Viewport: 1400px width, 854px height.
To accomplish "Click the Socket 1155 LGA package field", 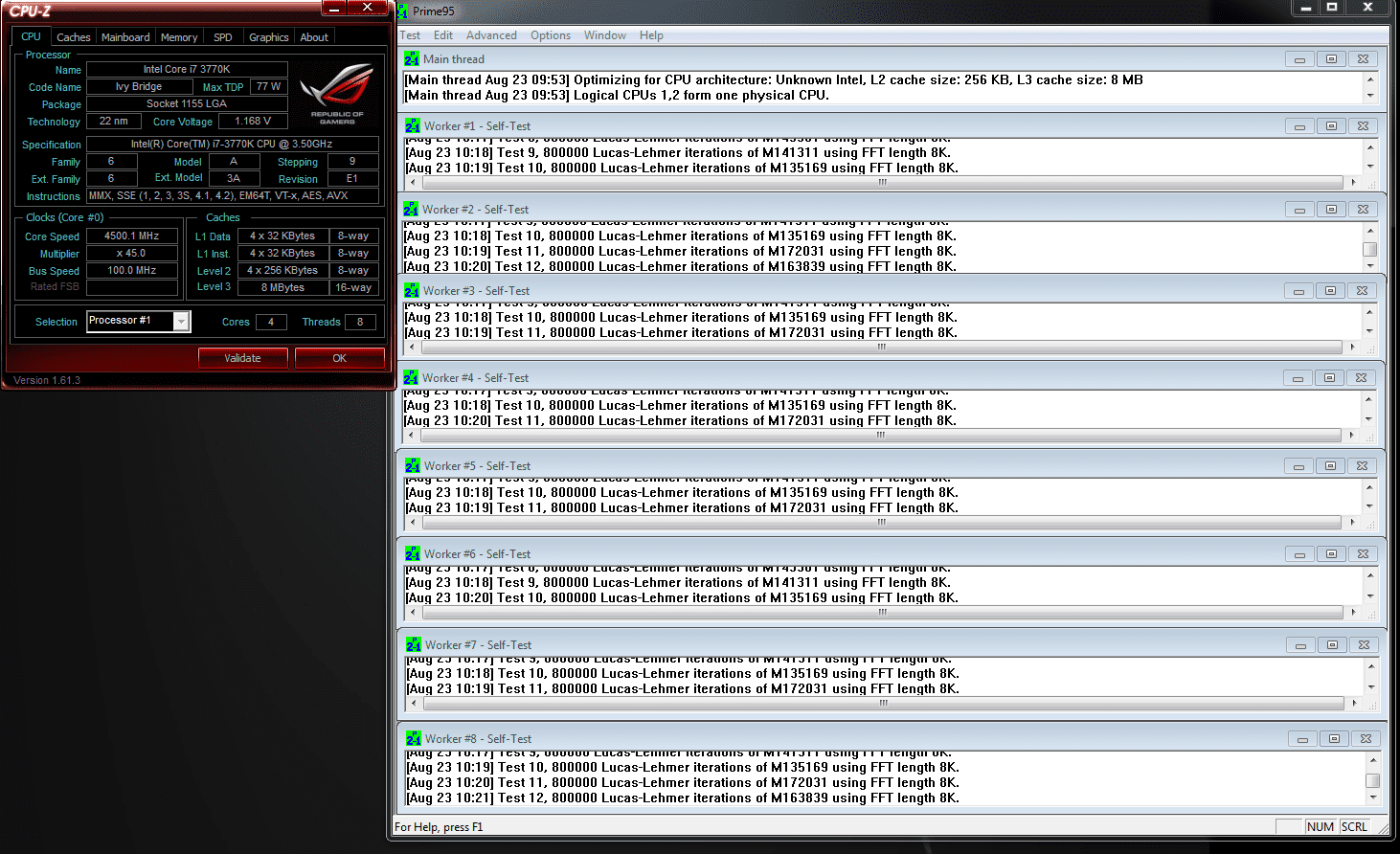I will coord(187,103).
